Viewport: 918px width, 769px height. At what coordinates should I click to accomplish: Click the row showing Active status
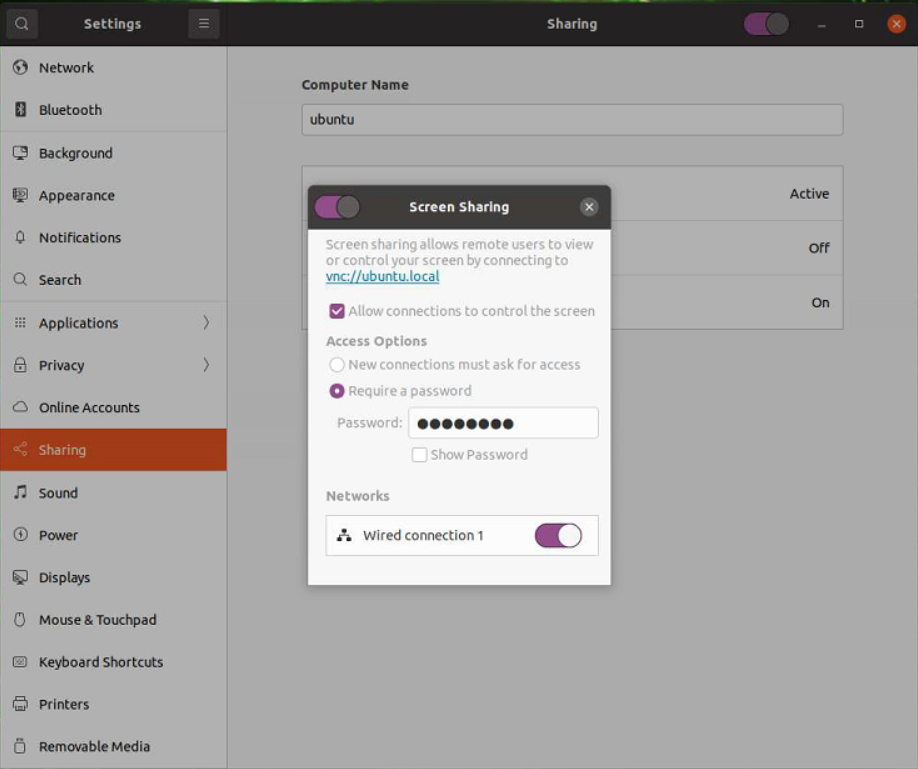click(x=573, y=194)
